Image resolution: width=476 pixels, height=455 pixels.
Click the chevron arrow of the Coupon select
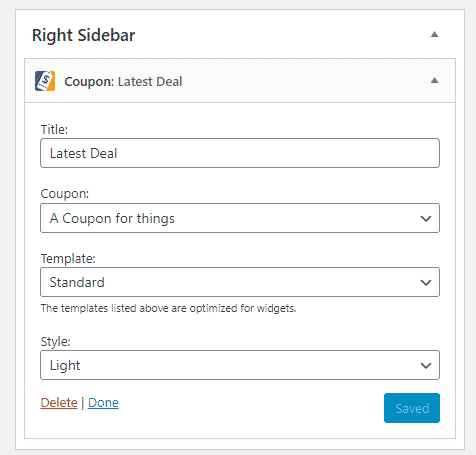point(426,219)
